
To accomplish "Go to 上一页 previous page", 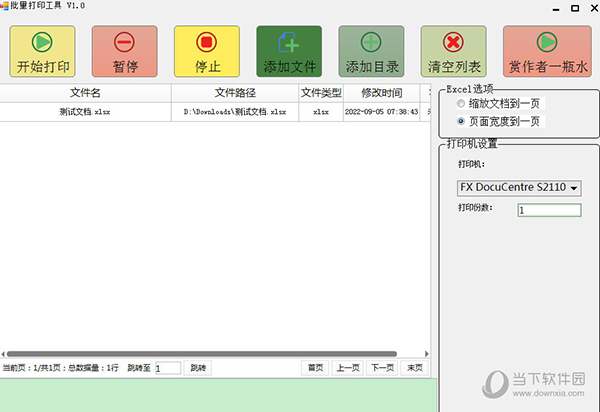I will point(348,368).
